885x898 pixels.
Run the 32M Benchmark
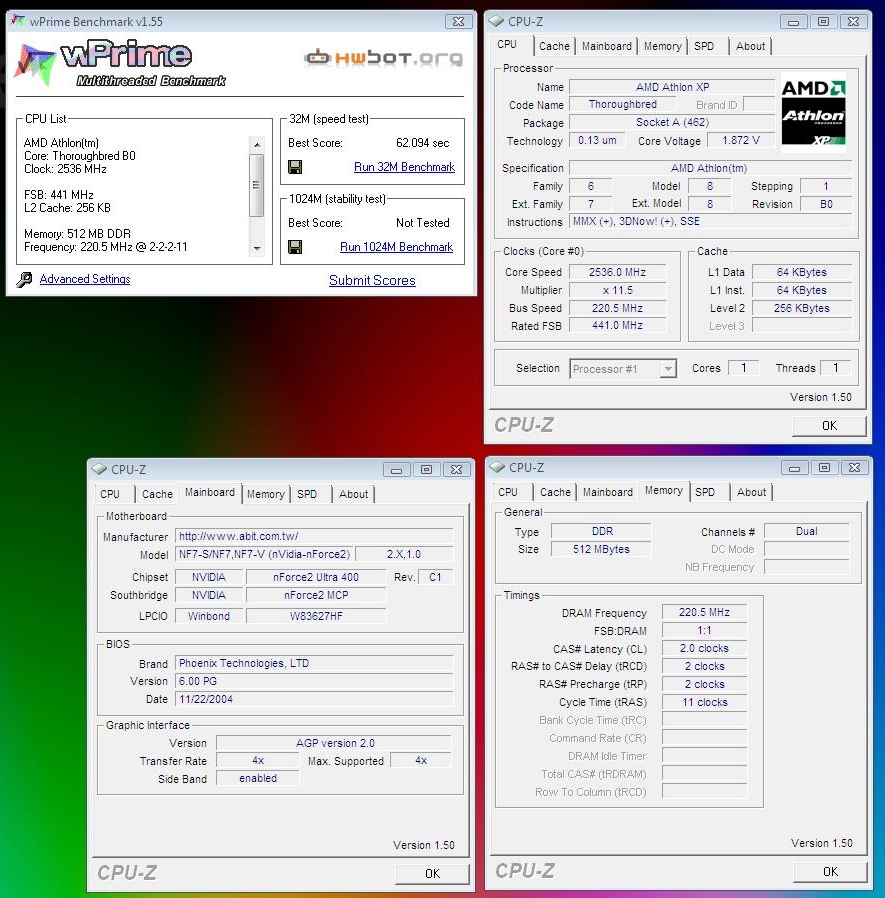404,167
